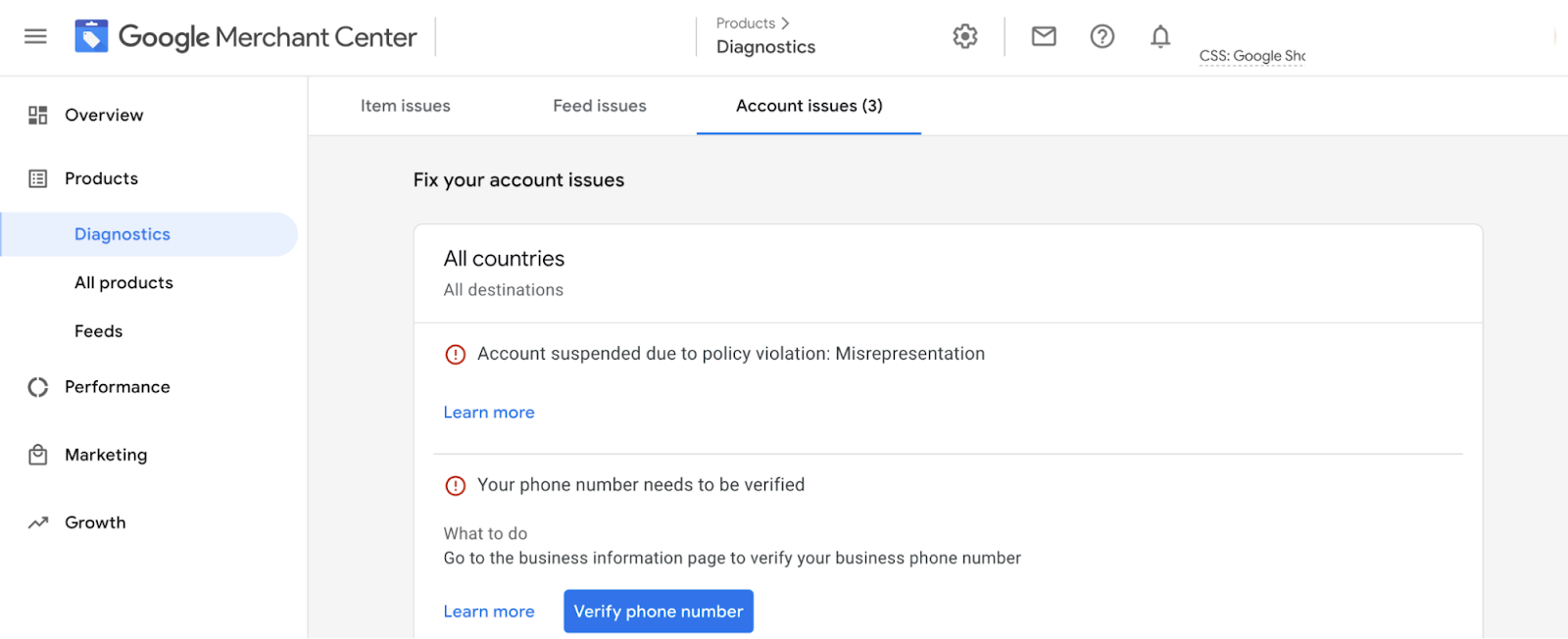The height and width of the screenshot is (639, 1568).
Task: Open Learn more beside Verify phone number
Action: click(489, 612)
